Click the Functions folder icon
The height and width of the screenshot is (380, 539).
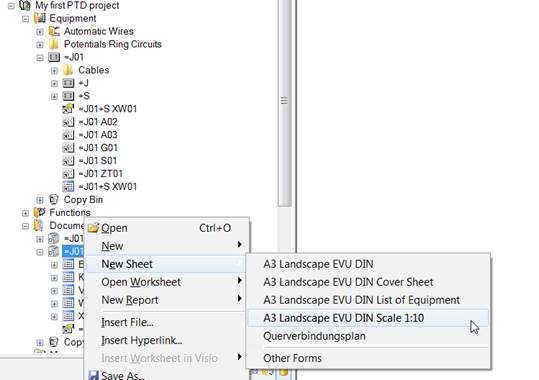(40, 213)
